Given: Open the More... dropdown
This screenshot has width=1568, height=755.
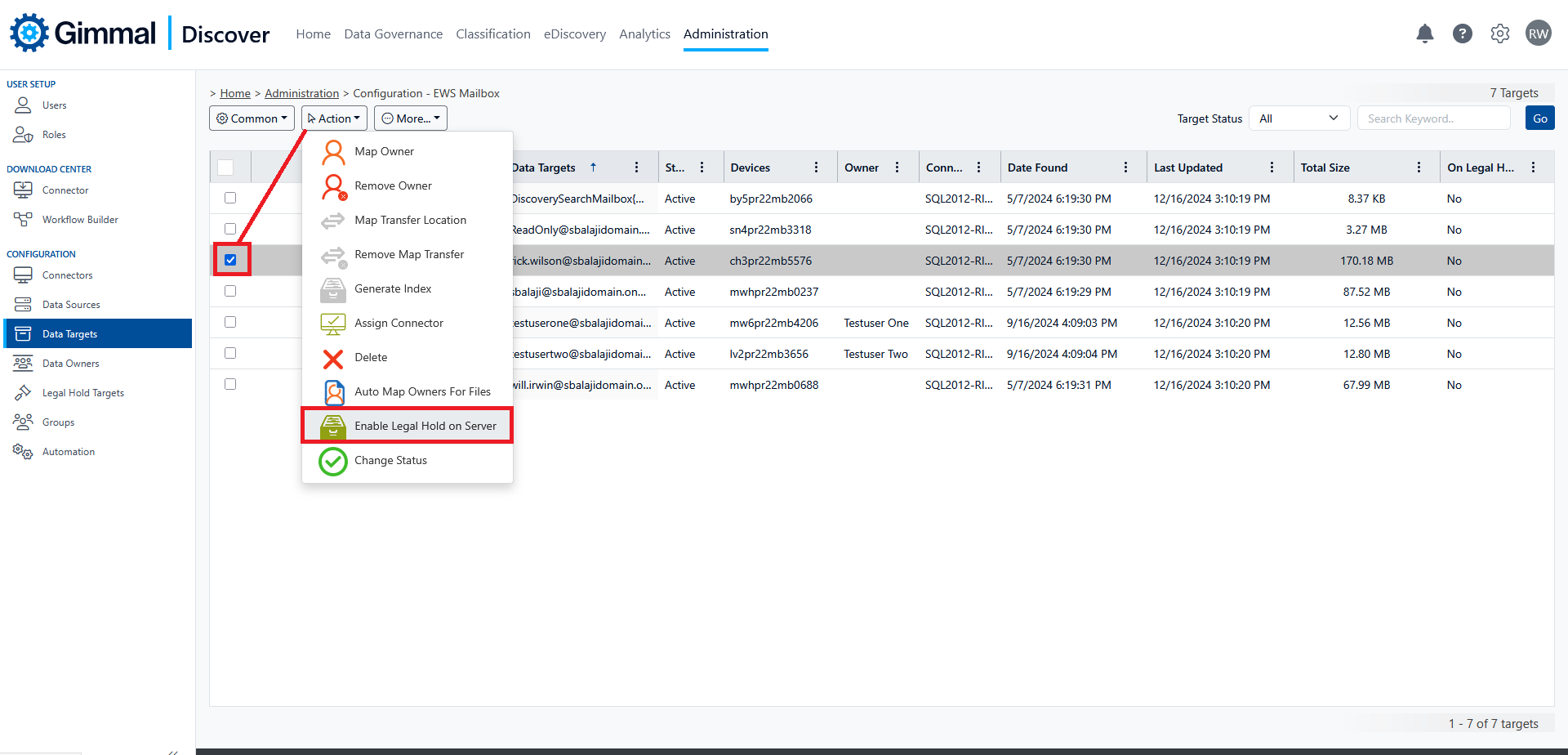Looking at the screenshot, I should tap(410, 118).
